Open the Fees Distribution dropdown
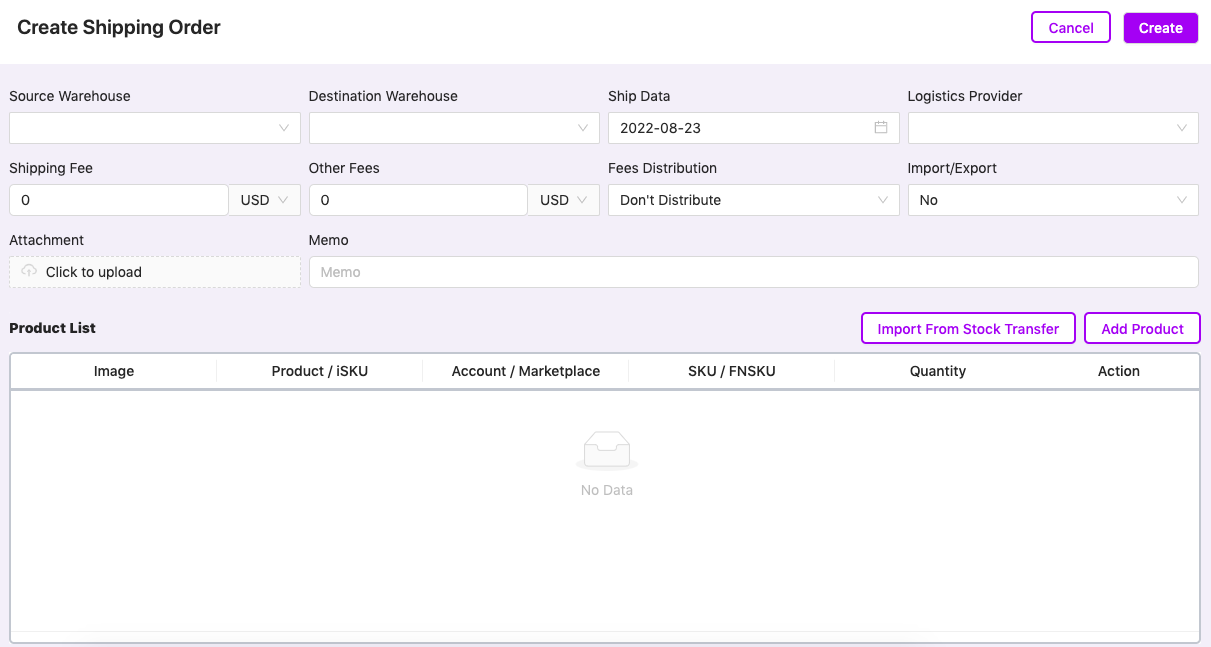This screenshot has height=647, width=1211. coord(754,200)
